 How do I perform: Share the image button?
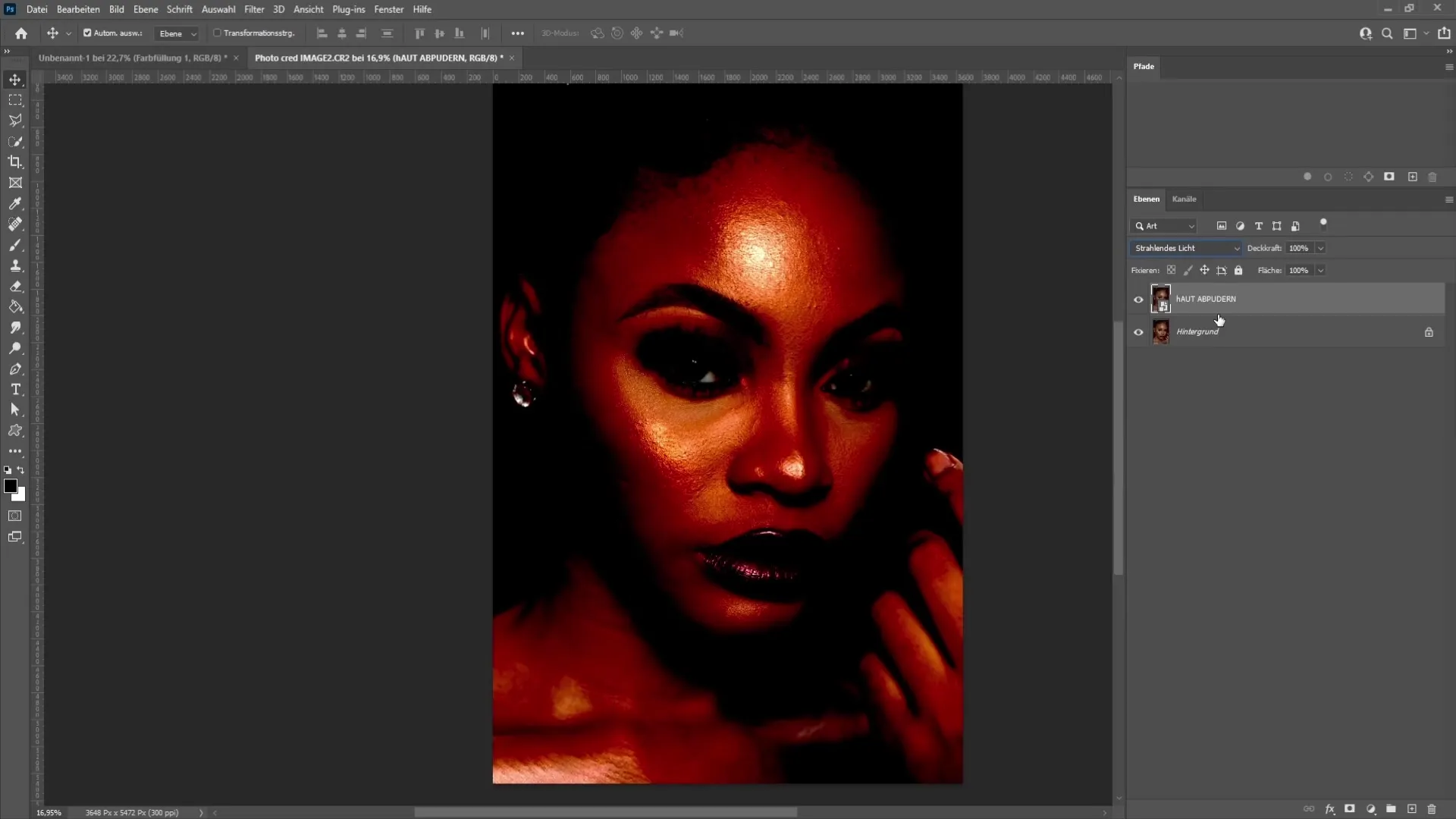(1444, 33)
